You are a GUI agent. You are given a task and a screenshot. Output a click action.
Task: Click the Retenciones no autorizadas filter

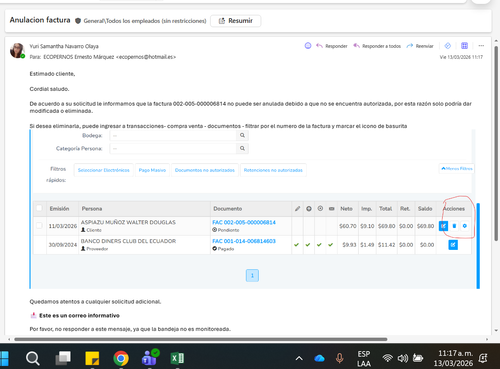pos(273,170)
